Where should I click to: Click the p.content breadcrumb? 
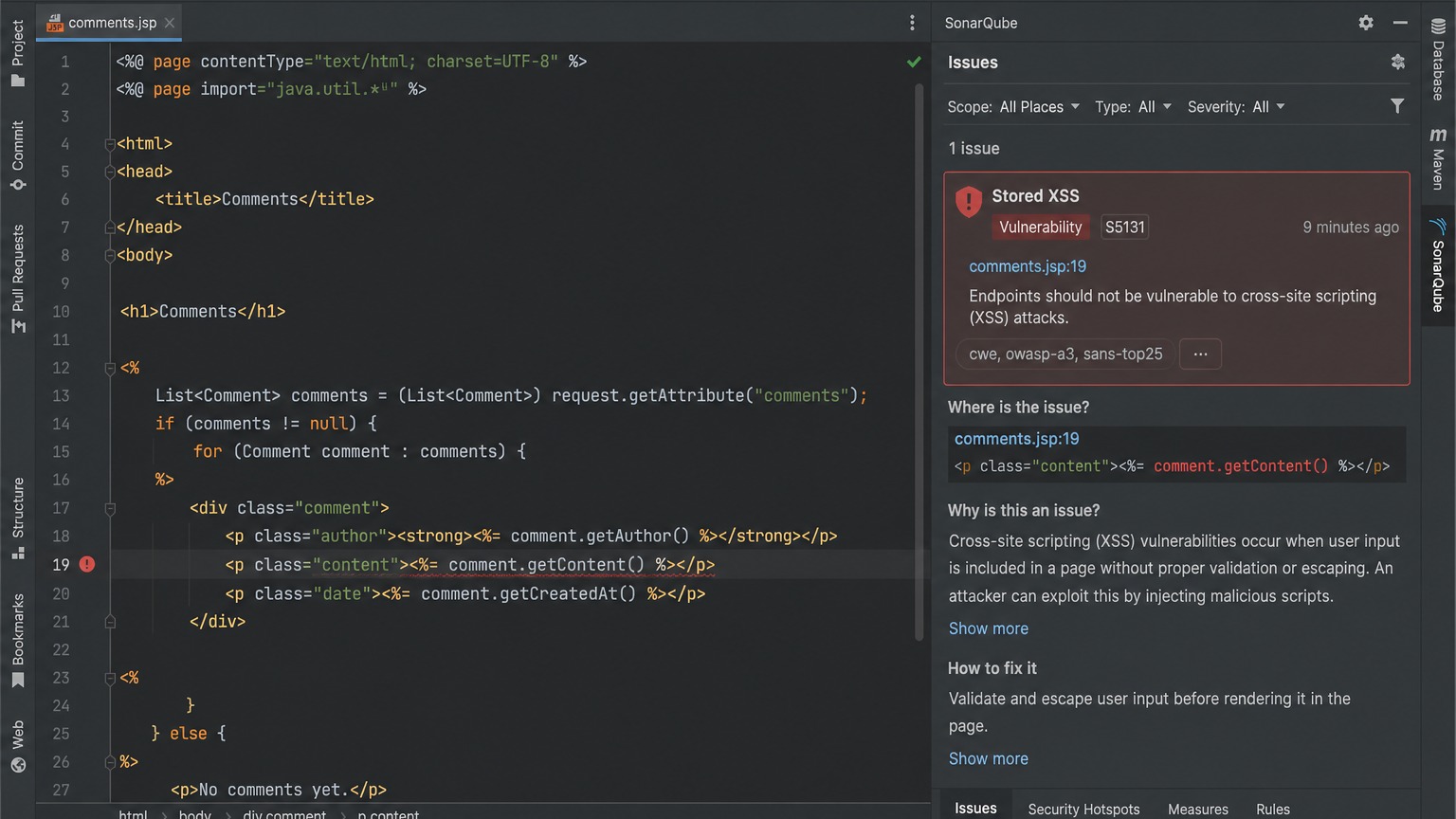388,814
